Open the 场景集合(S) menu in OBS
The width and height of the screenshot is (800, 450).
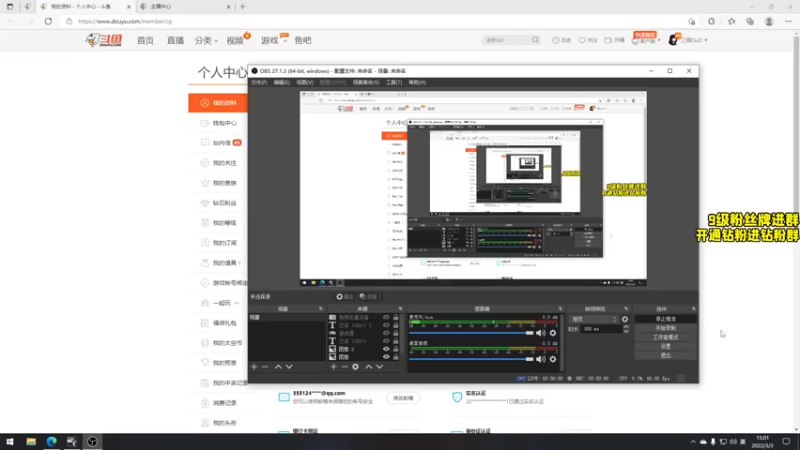[x=366, y=82]
